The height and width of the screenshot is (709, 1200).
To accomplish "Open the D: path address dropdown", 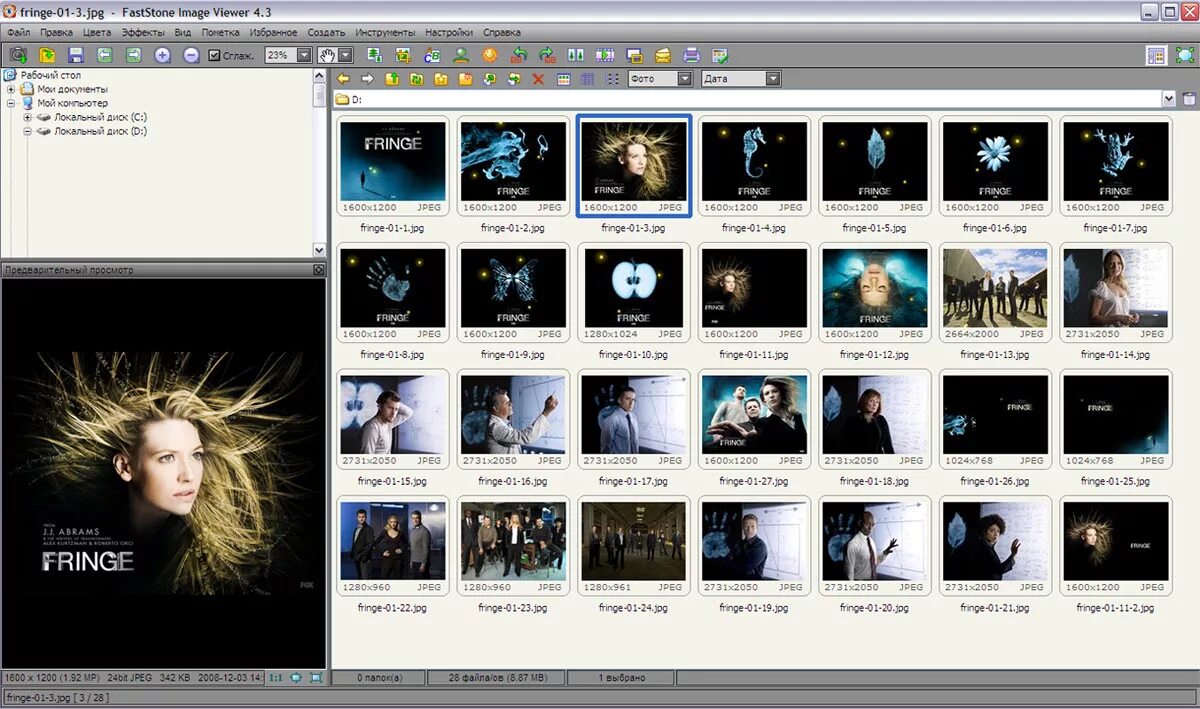I will pos(1169,99).
